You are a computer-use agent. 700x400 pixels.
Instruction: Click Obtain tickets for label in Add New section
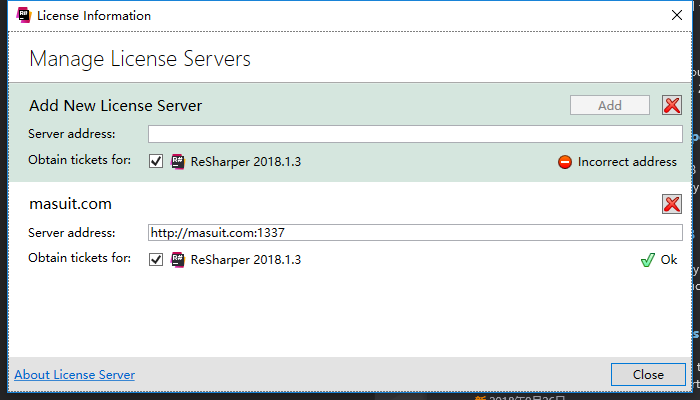79,160
